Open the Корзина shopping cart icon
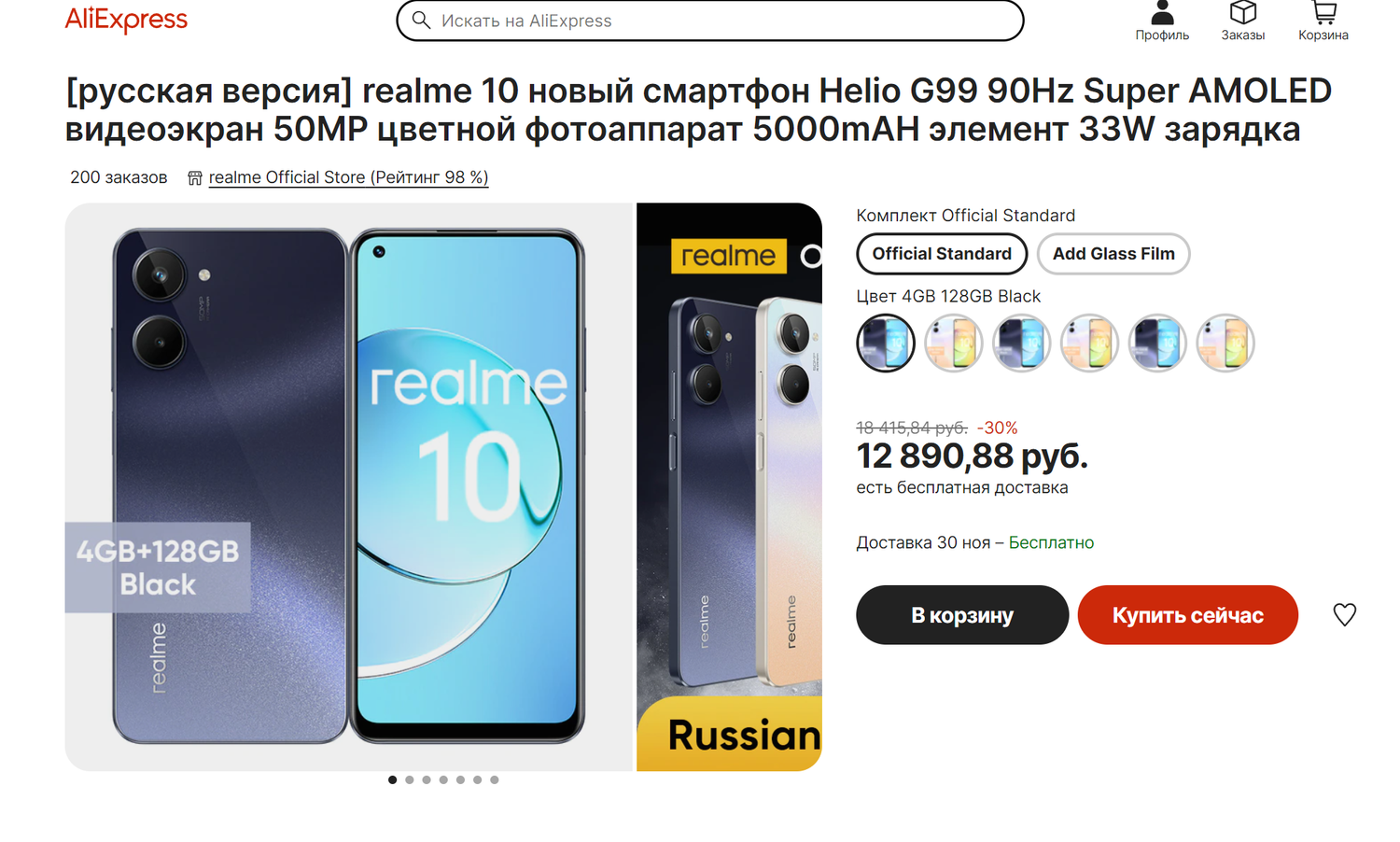 tap(1323, 12)
